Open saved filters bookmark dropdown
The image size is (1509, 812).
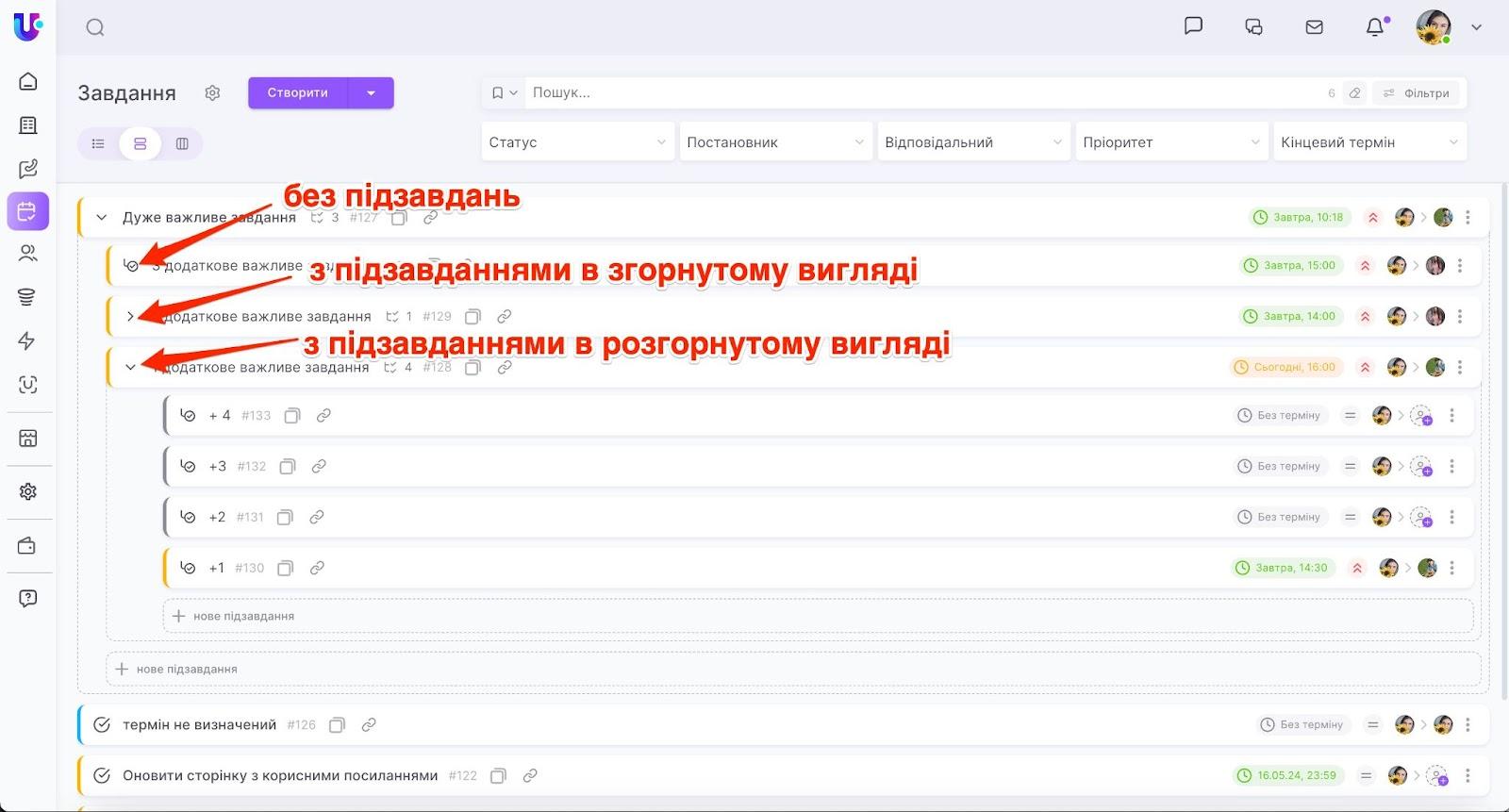(504, 92)
